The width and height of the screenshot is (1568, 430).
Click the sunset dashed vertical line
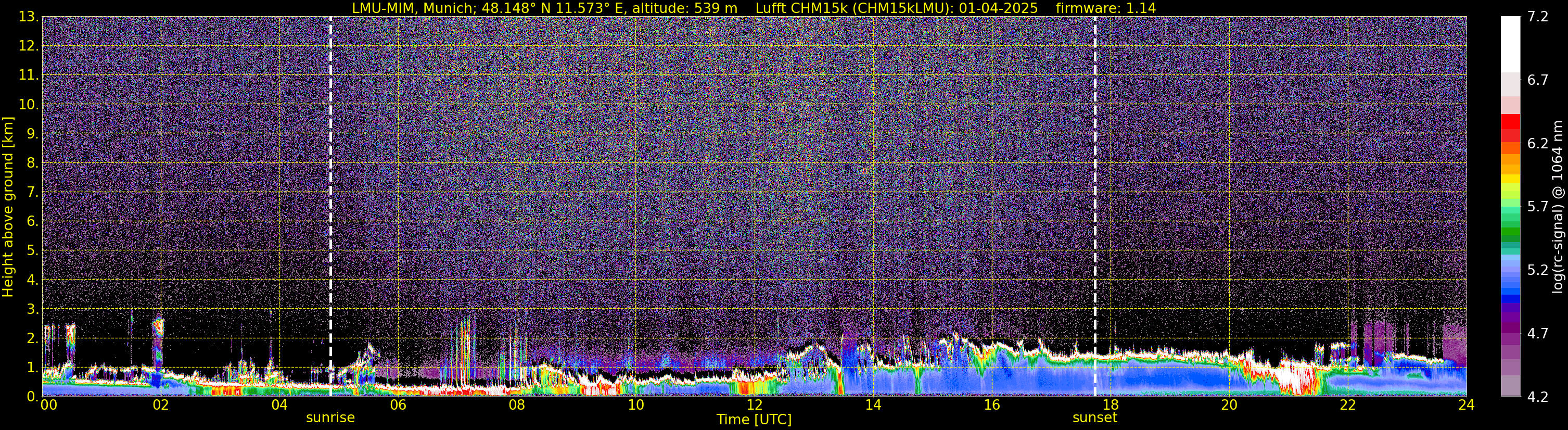click(1095, 206)
